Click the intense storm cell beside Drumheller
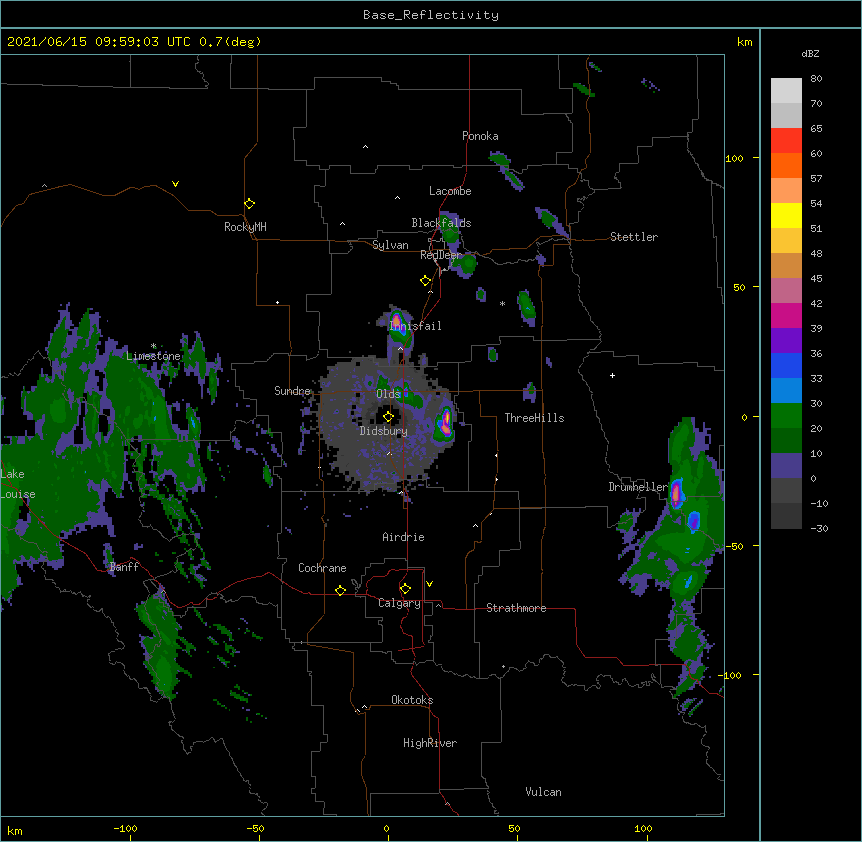This screenshot has width=862, height=842. [676, 493]
